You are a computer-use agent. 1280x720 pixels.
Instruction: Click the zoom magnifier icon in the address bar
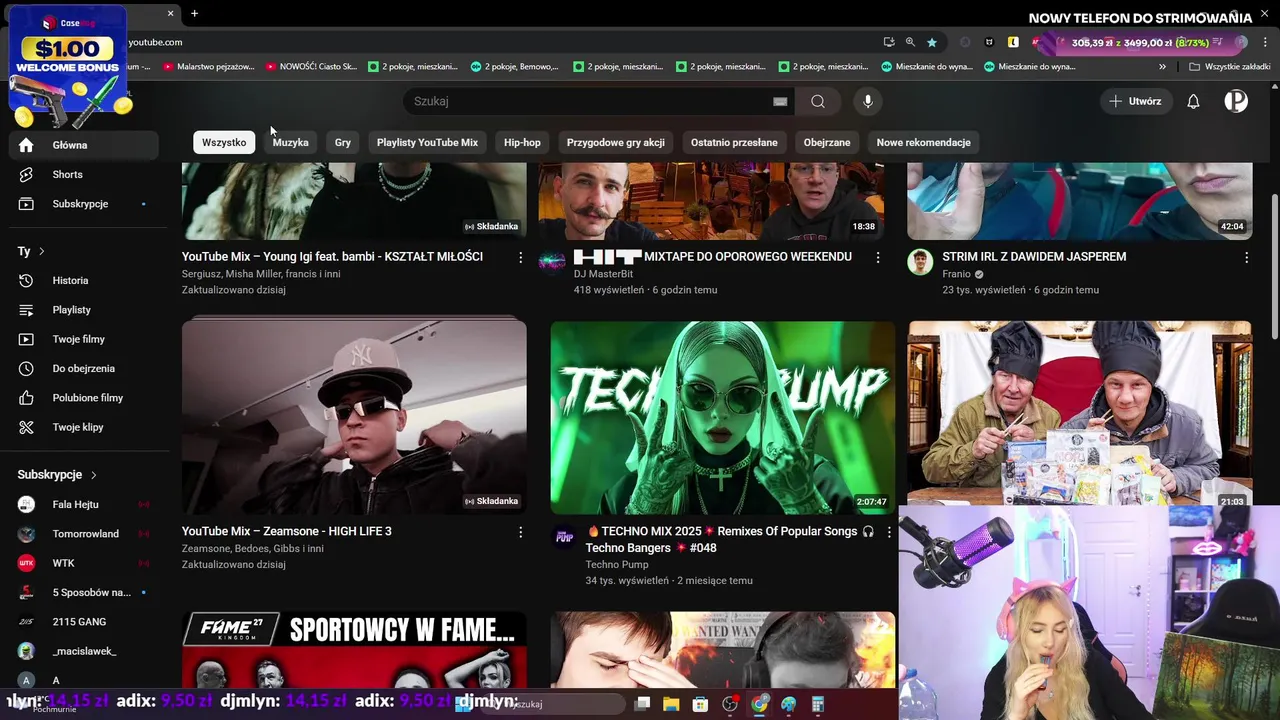click(910, 42)
